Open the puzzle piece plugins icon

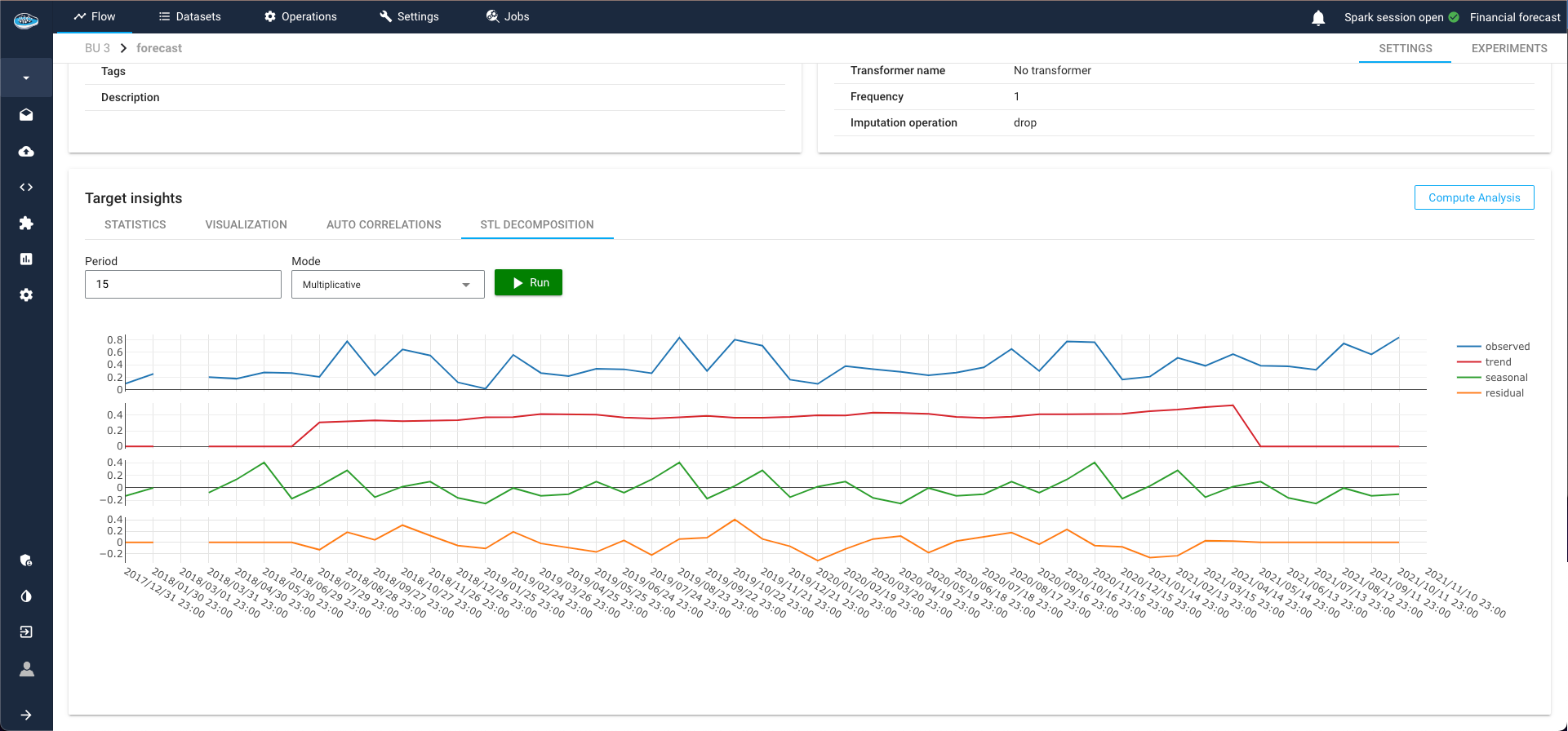click(x=26, y=224)
